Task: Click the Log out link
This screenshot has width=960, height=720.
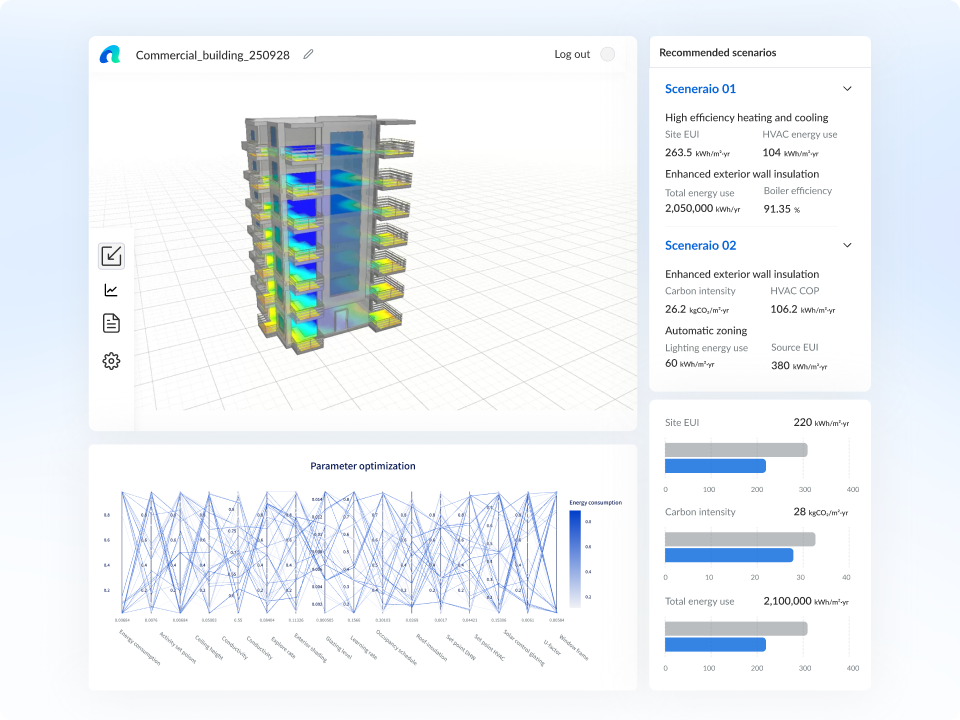Action: pos(572,54)
